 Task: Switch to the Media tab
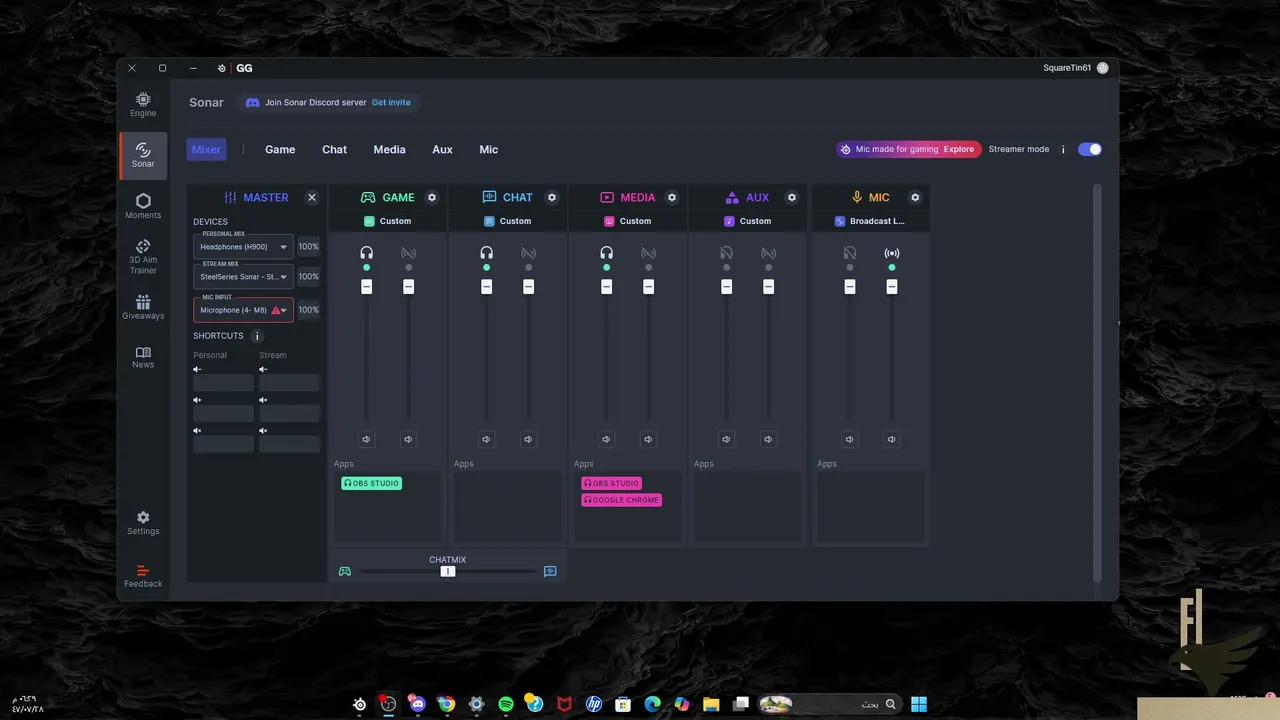pyautogui.click(x=389, y=150)
